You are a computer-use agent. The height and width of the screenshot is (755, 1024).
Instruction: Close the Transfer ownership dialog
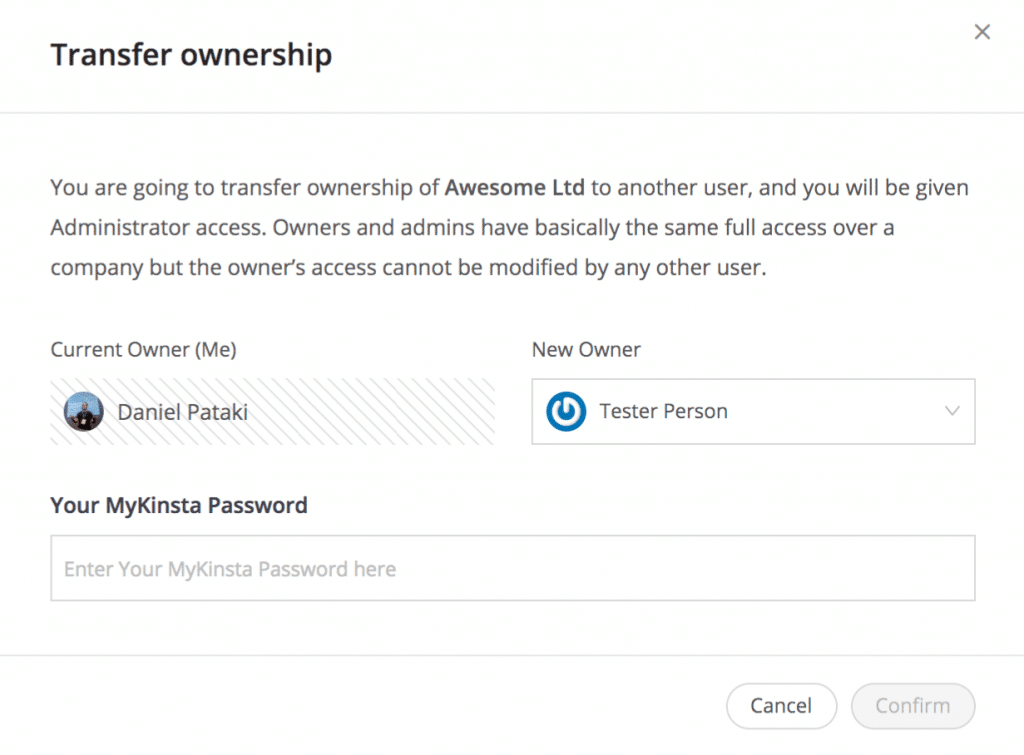[x=982, y=32]
